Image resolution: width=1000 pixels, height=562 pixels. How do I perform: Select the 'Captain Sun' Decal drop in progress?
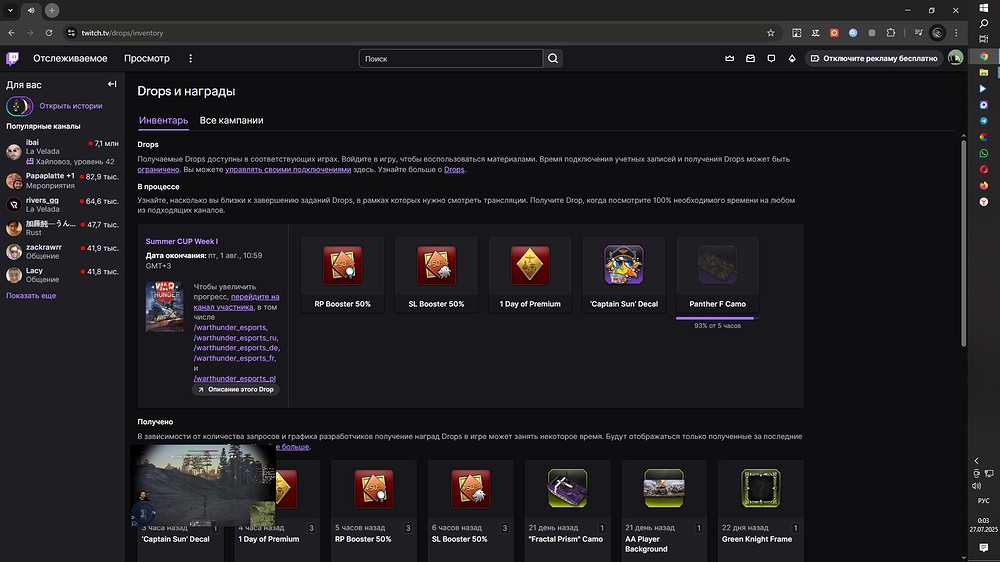pyautogui.click(x=624, y=265)
